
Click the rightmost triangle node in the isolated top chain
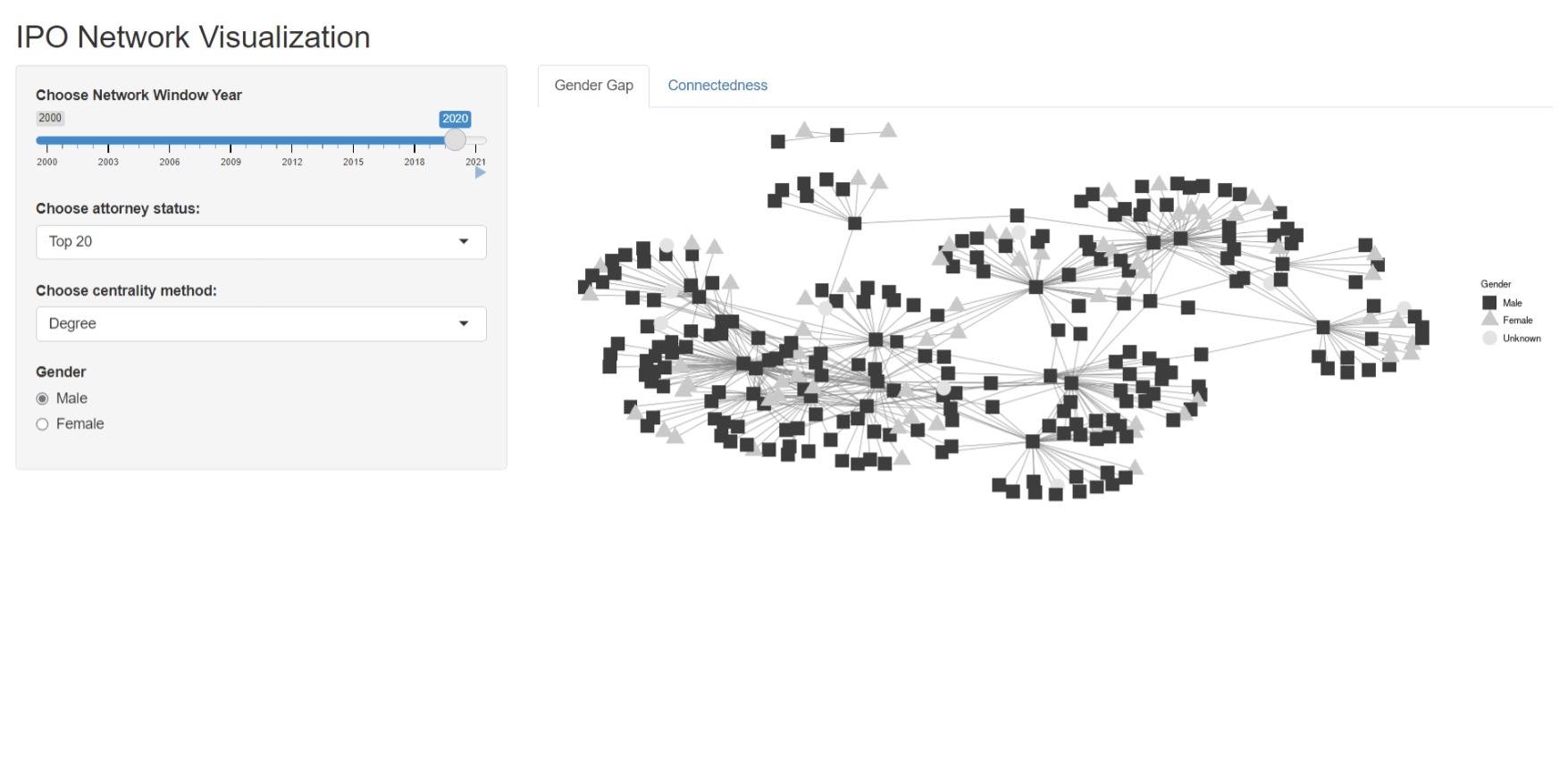887,130
